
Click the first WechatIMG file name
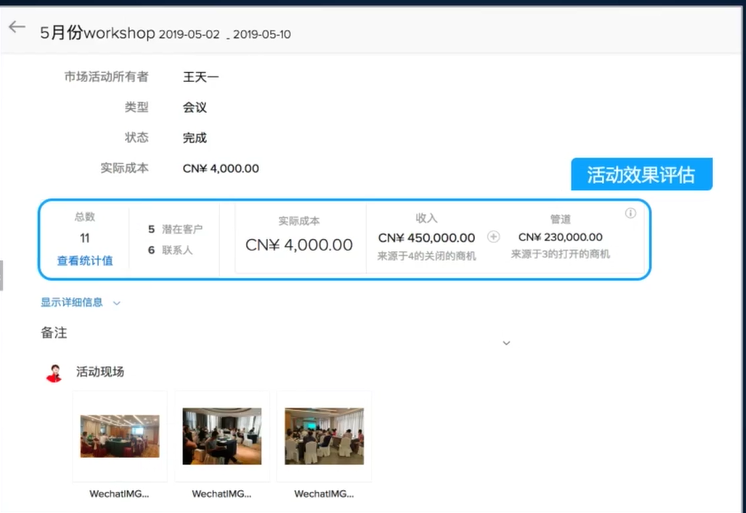[x=120, y=493]
